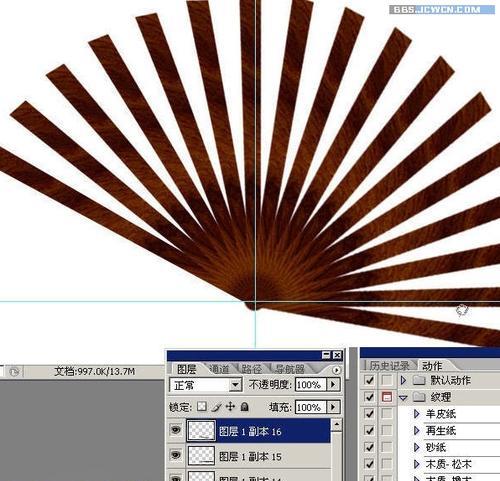Image resolution: width=500 pixels, height=481 pixels.
Task: Click thumbnail of layer 图层 1 副本 15
Action: 201,455
